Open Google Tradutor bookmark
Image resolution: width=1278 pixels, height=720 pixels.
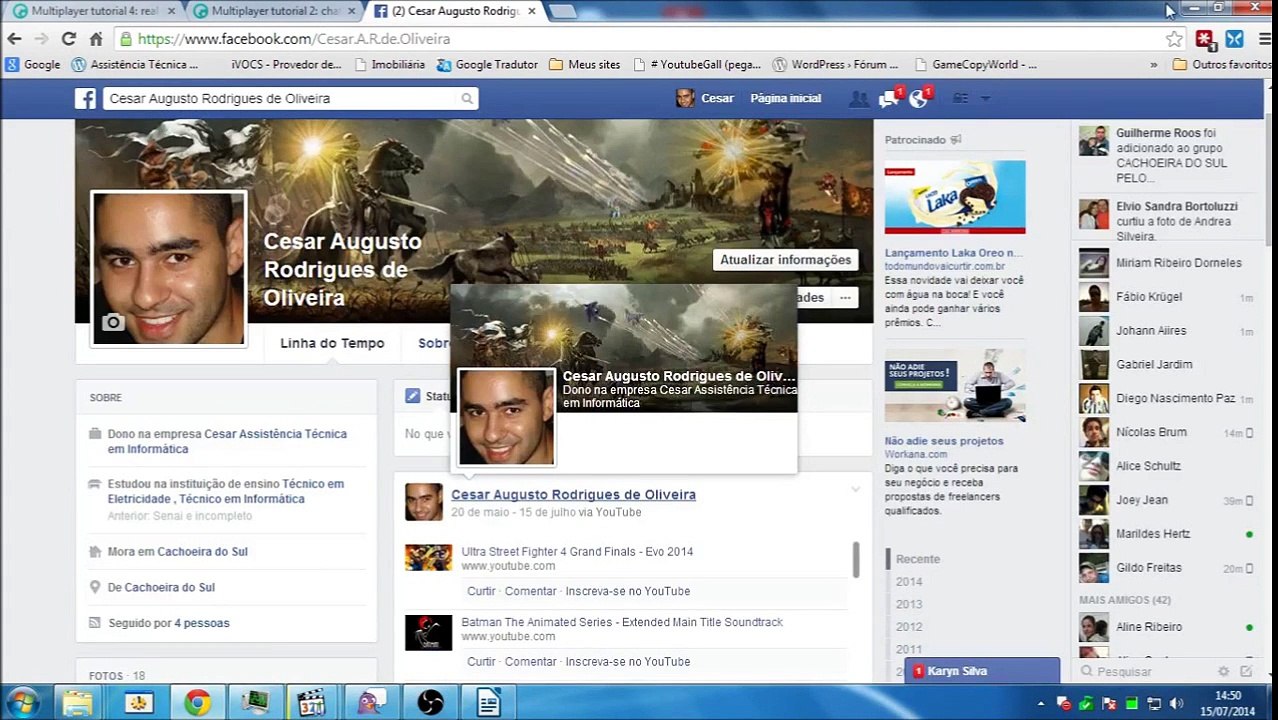(x=487, y=64)
